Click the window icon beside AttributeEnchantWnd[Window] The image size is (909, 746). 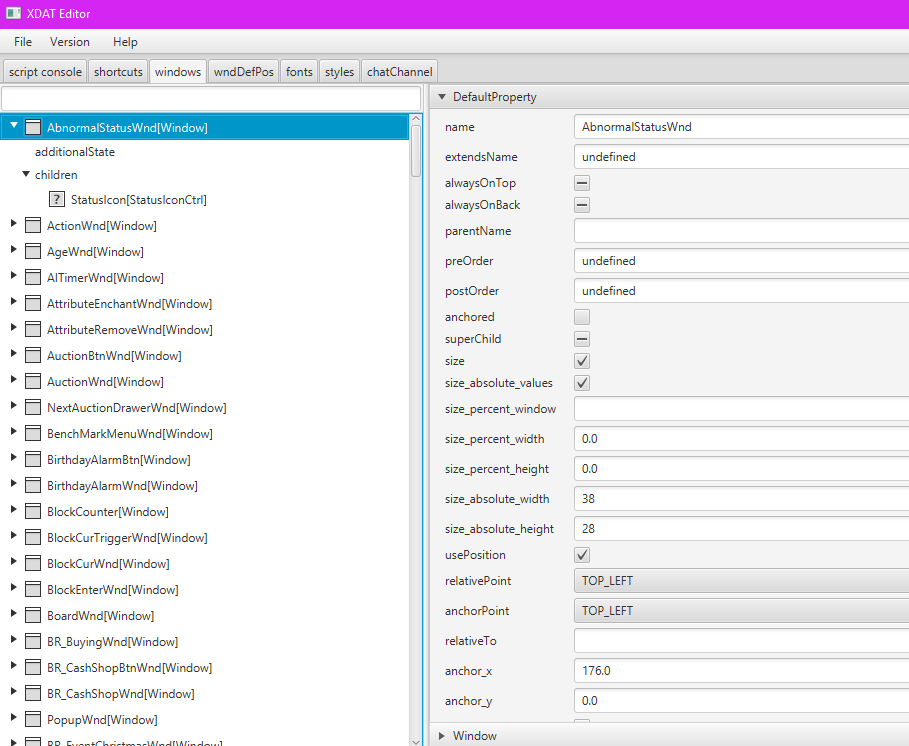tap(33, 304)
